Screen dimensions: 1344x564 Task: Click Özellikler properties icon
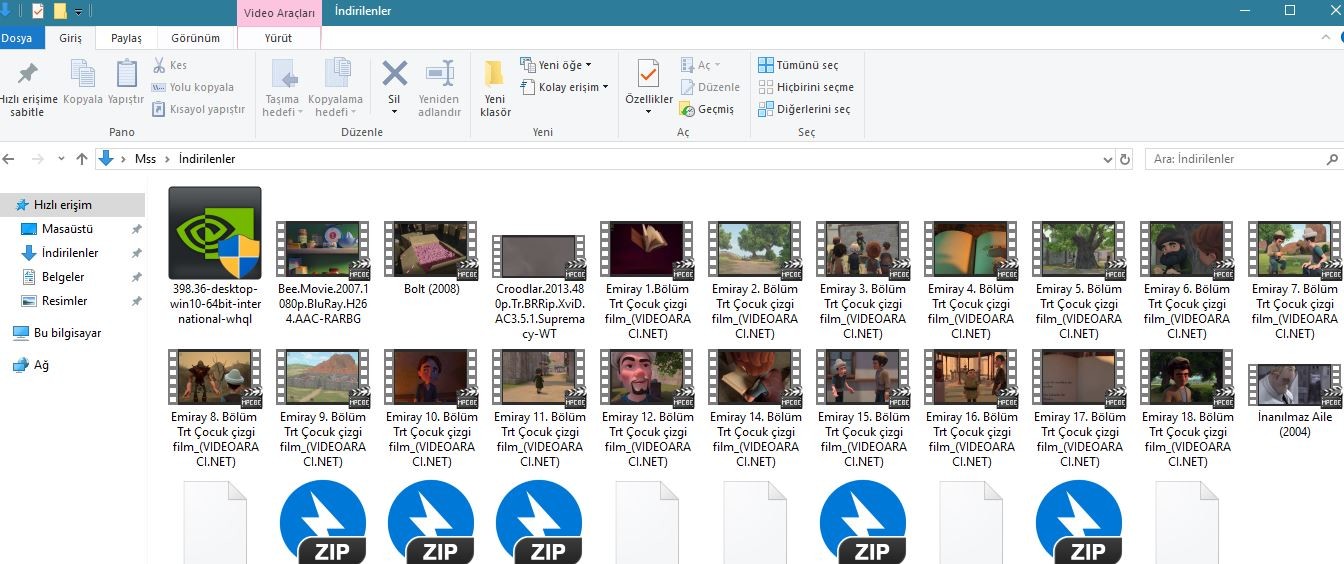tap(649, 88)
